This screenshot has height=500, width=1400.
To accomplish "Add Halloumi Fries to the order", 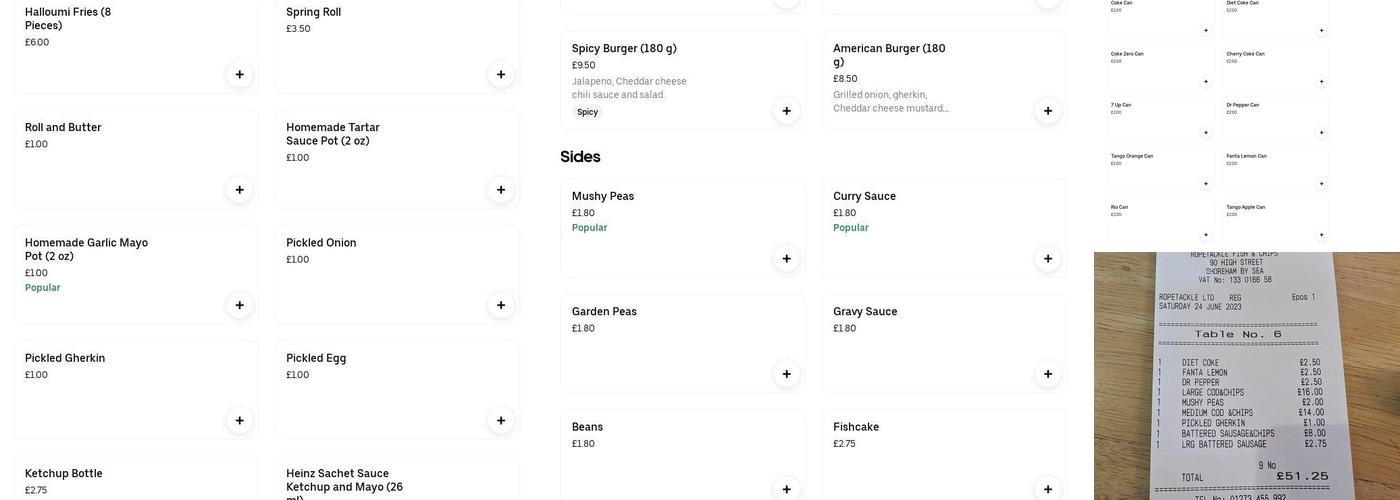I will click(x=239, y=74).
